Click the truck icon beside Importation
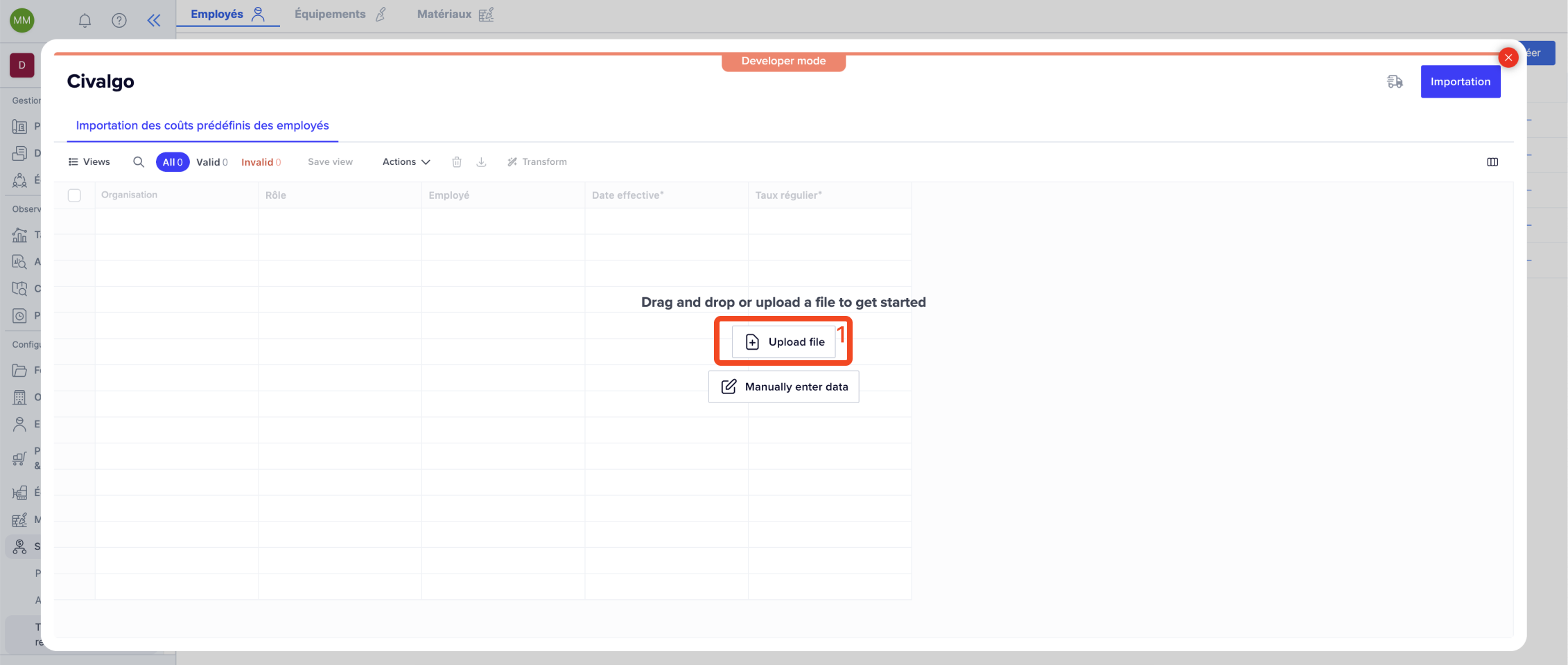 (1395, 82)
